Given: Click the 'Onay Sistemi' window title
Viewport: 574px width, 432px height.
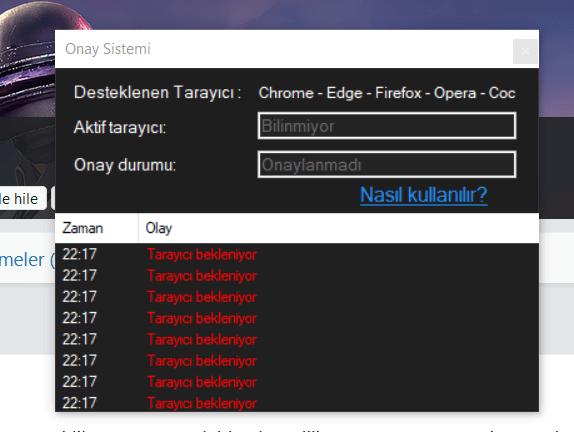Looking at the screenshot, I should coord(108,49).
